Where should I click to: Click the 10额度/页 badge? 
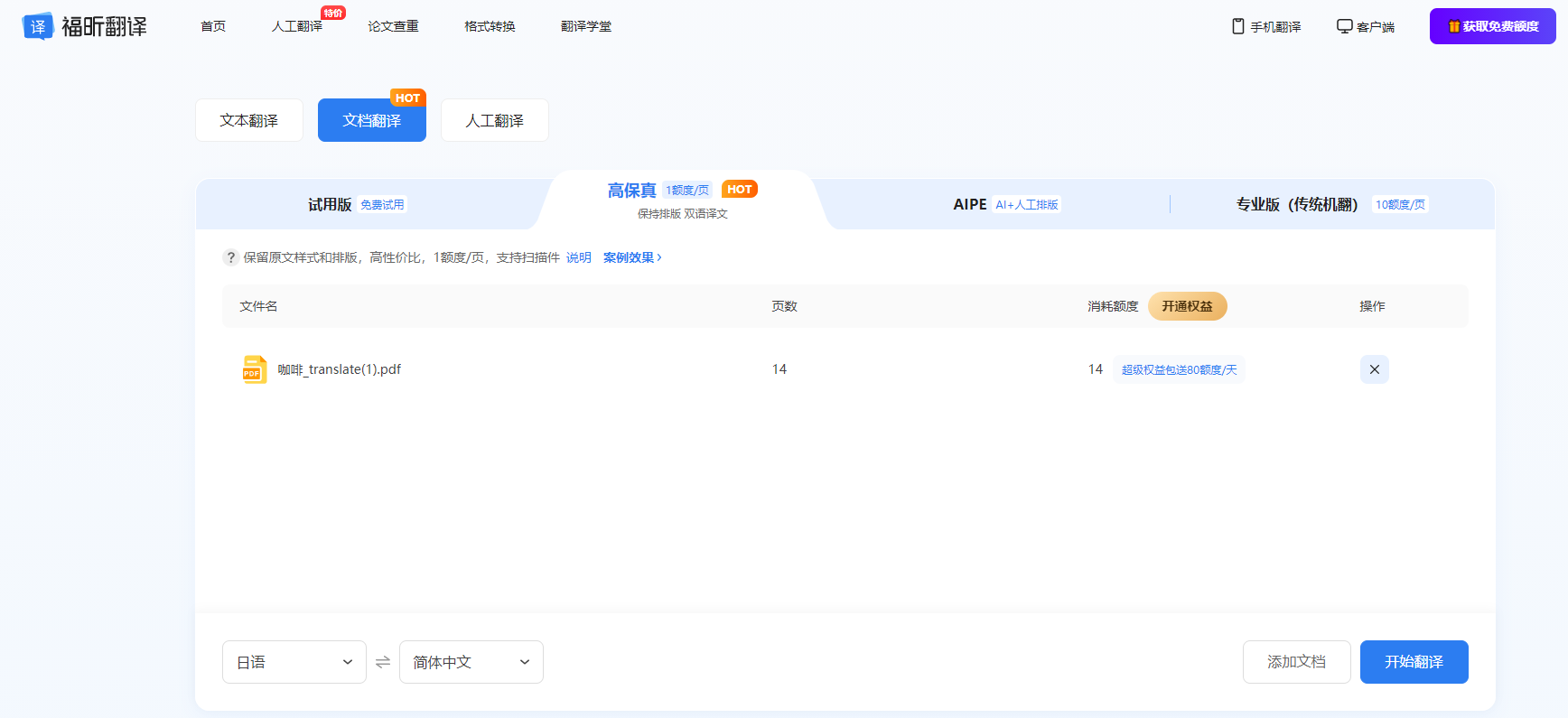click(x=1400, y=205)
